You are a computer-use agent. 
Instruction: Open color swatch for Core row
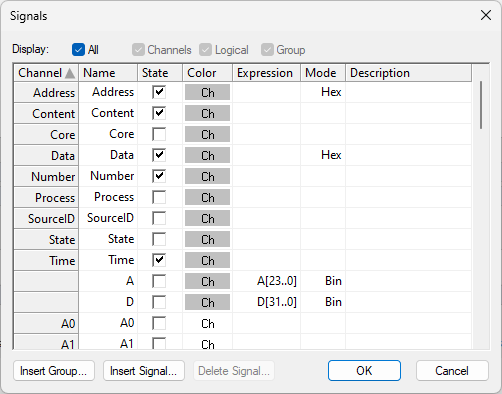click(207, 134)
